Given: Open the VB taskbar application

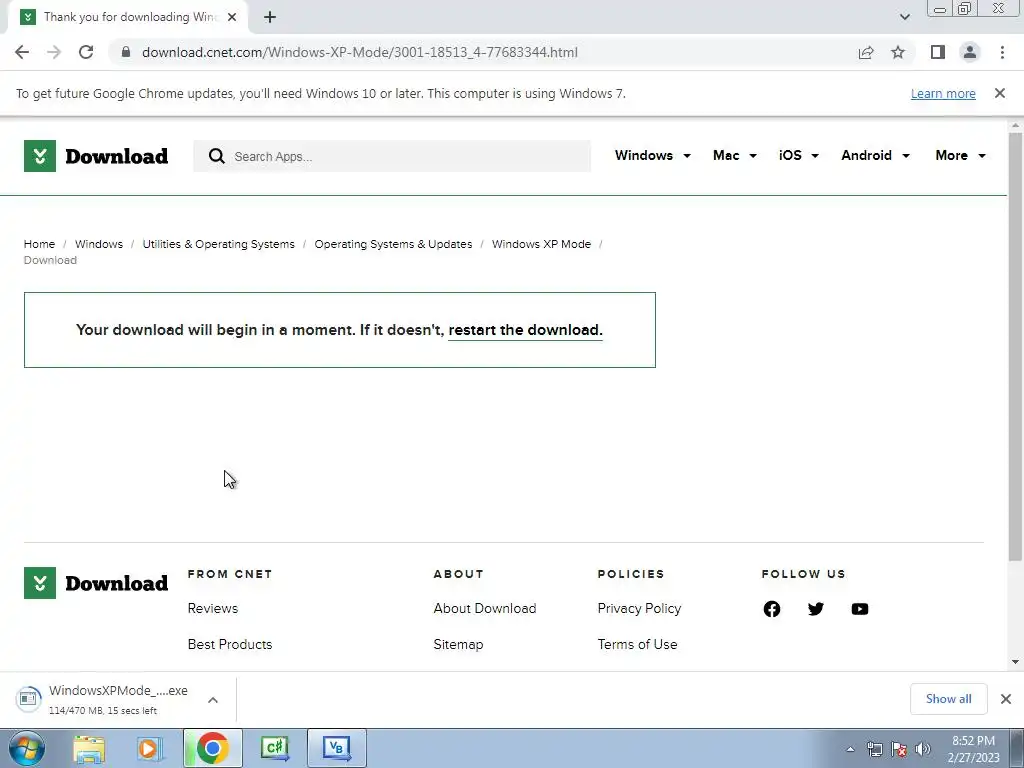Looking at the screenshot, I should [x=336, y=748].
